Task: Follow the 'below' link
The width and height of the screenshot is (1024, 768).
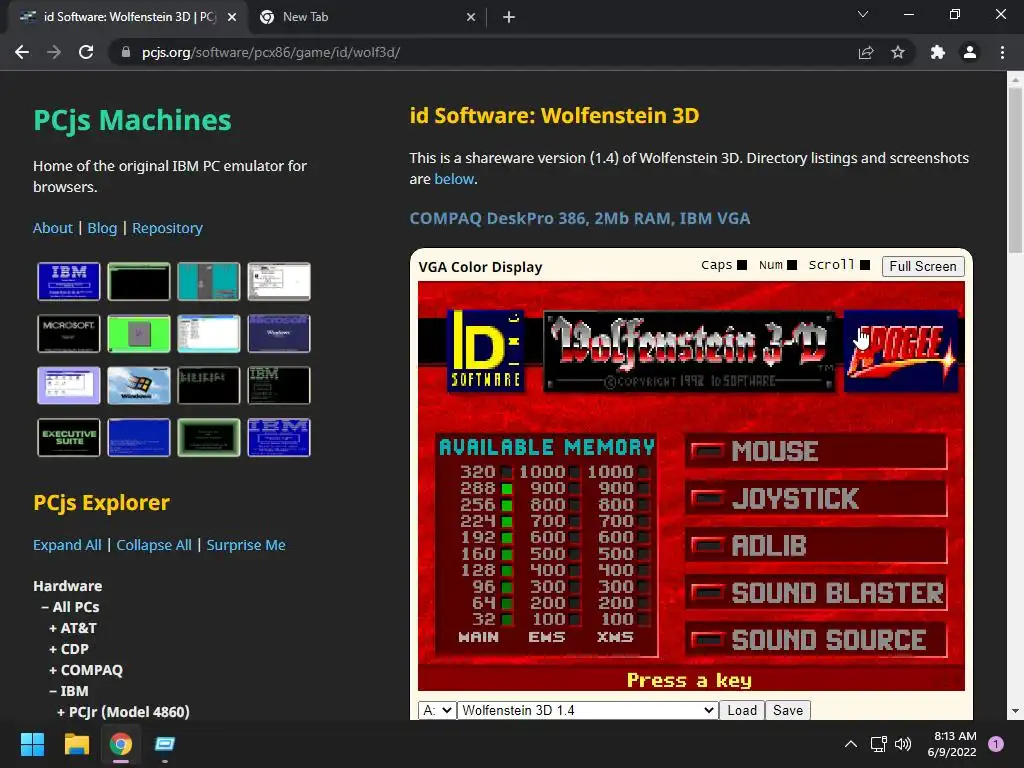Action: pyautogui.click(x=454, y=179)
